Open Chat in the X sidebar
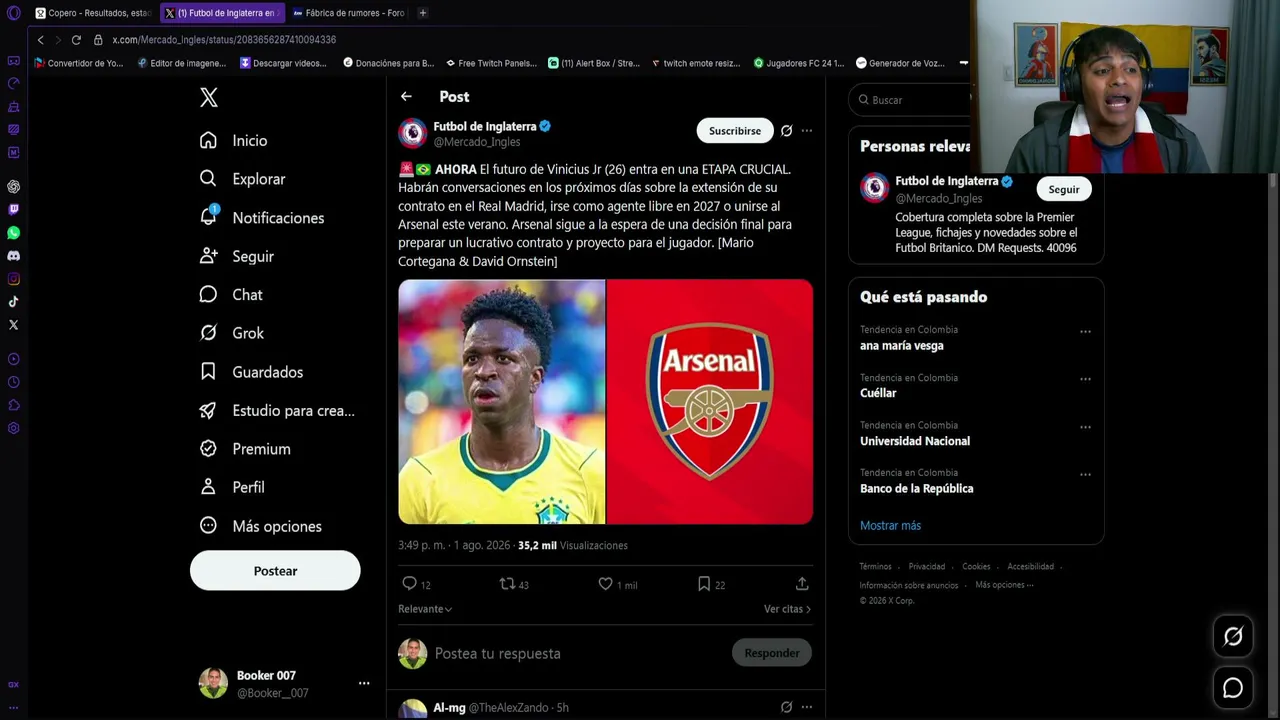The image size is (1280, 720). point(230,295)
